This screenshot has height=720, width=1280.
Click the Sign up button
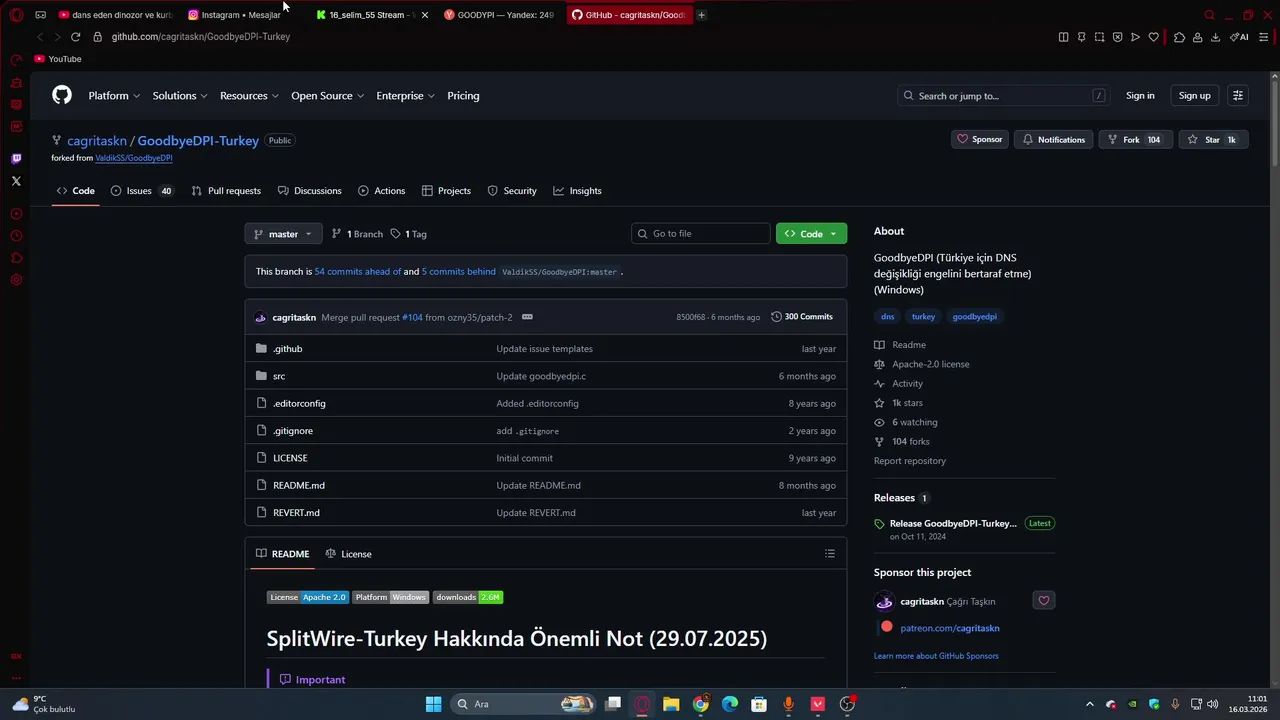pos(1194,96)
